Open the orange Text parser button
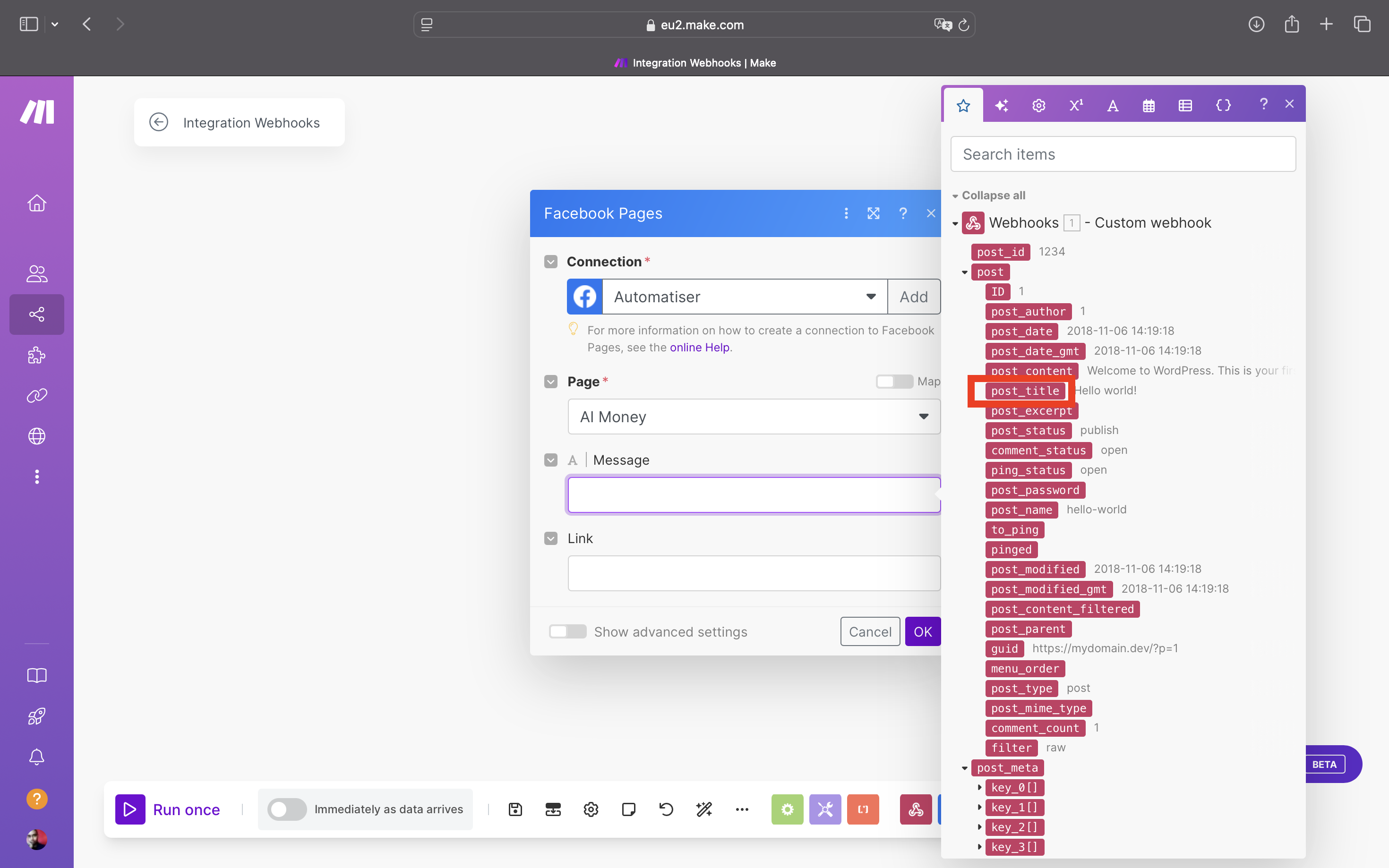 (x=863, y=809)
